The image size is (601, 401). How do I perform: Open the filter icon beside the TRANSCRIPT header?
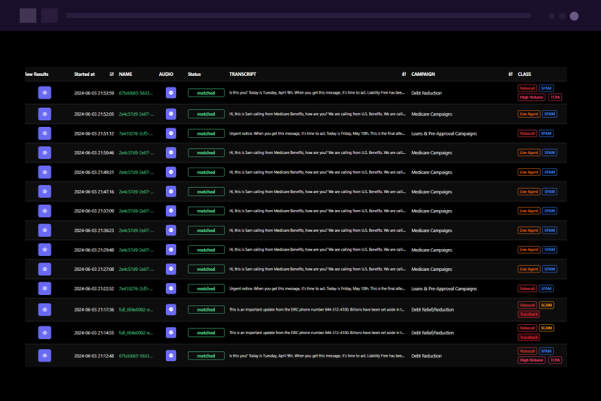403,74
